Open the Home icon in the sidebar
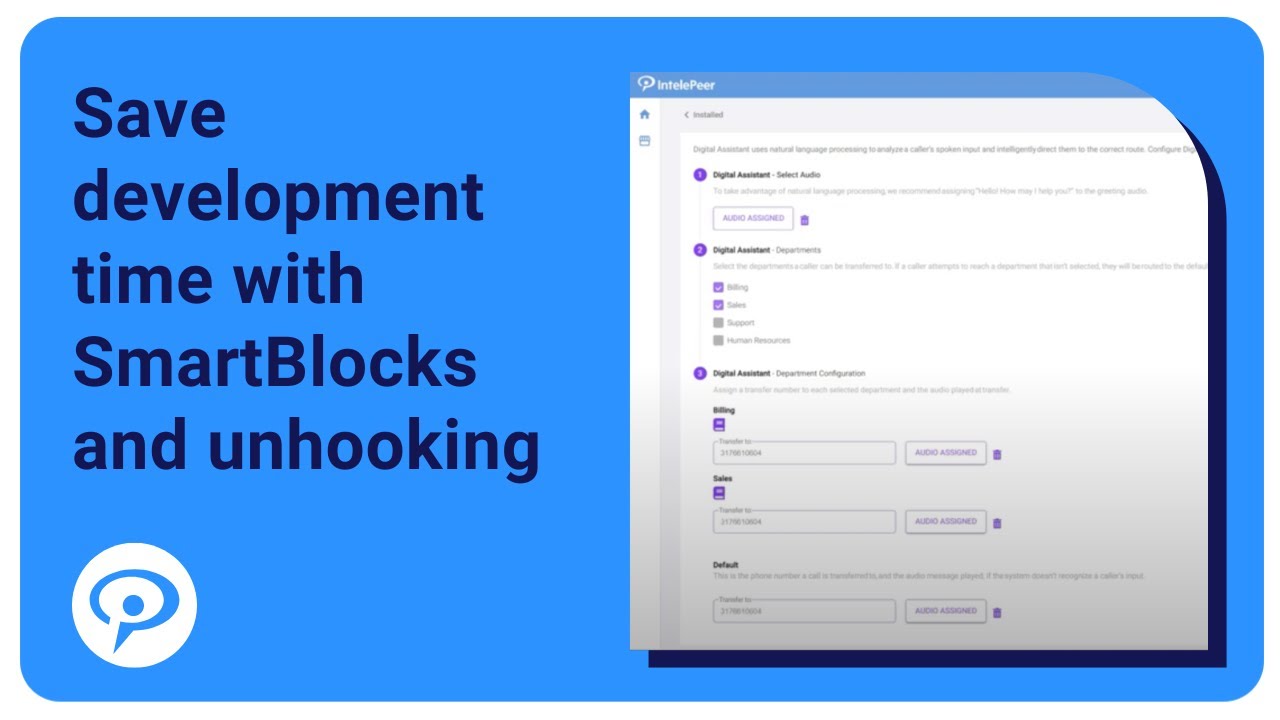The width and height of the screenshot is (1280, 720). 644,115
